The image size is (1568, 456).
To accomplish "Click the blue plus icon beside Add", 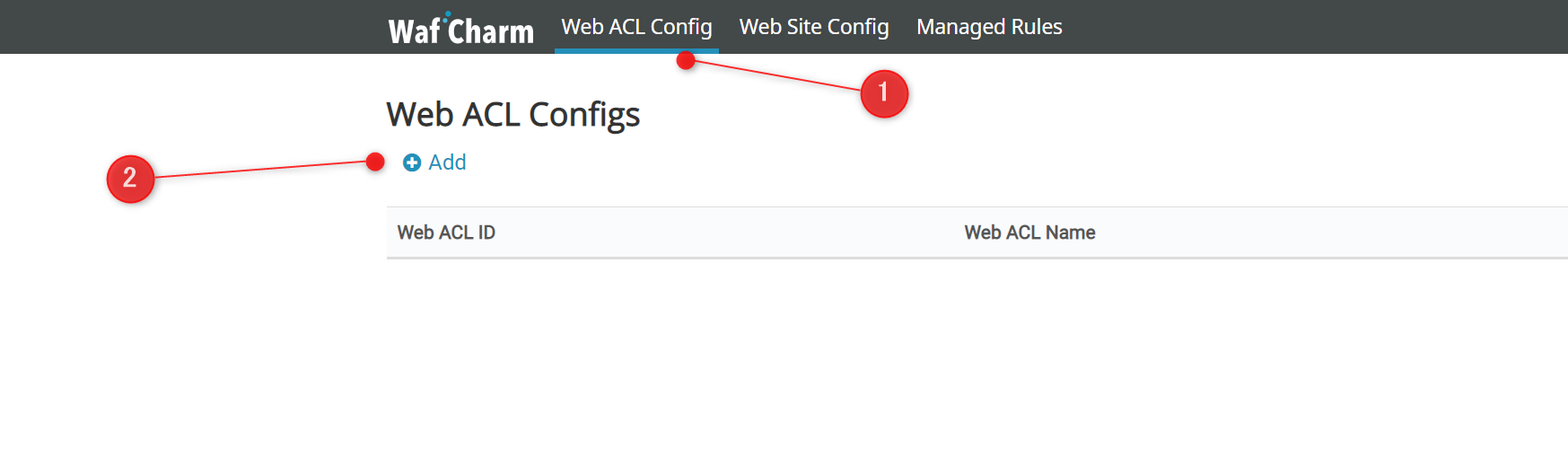I will 412,162.
